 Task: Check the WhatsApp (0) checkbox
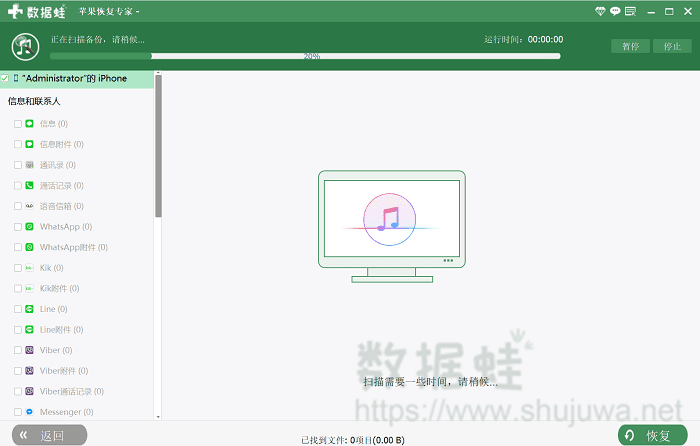18,226
